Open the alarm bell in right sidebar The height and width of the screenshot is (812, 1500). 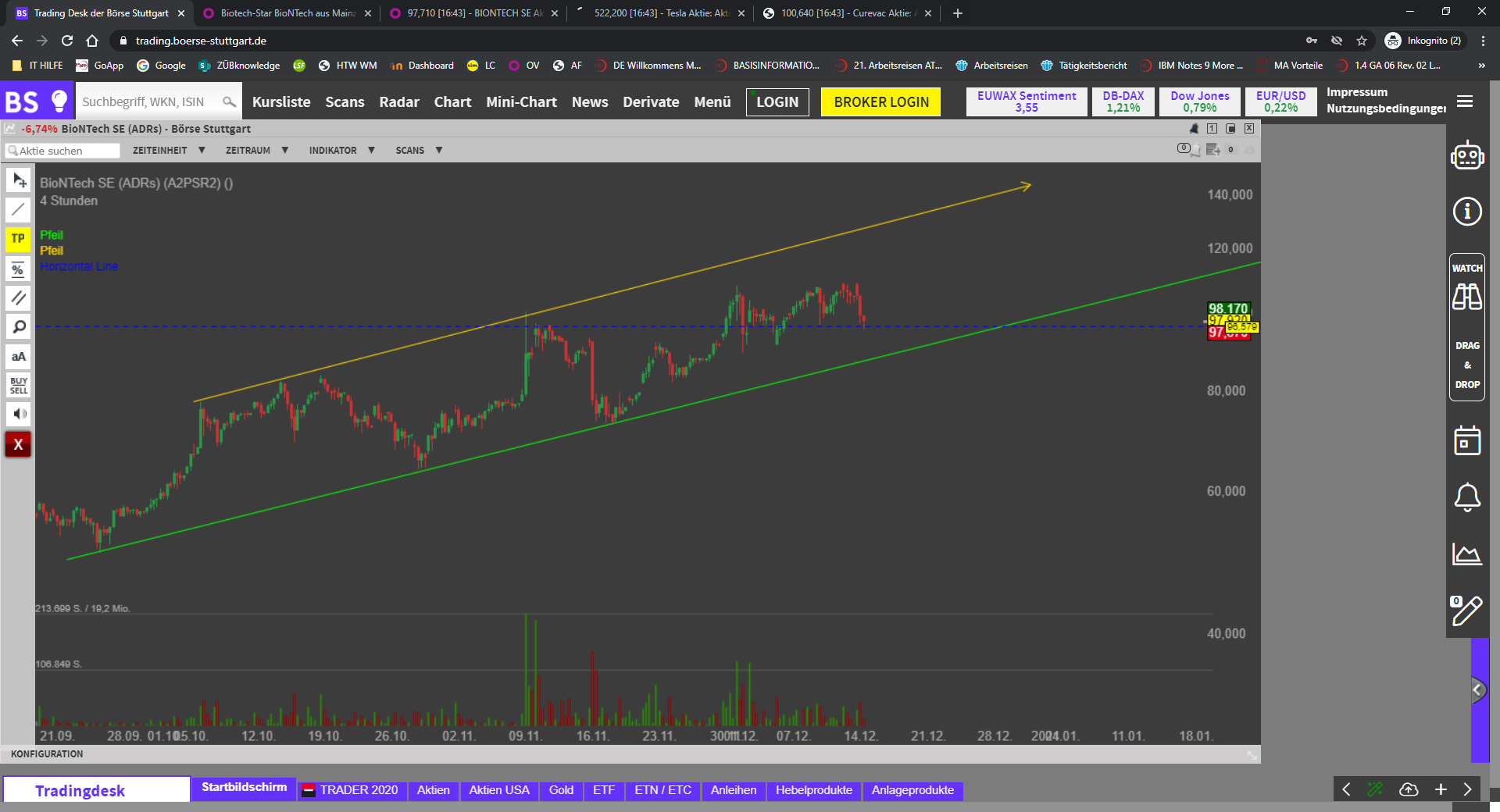(x=1467, y=497)
